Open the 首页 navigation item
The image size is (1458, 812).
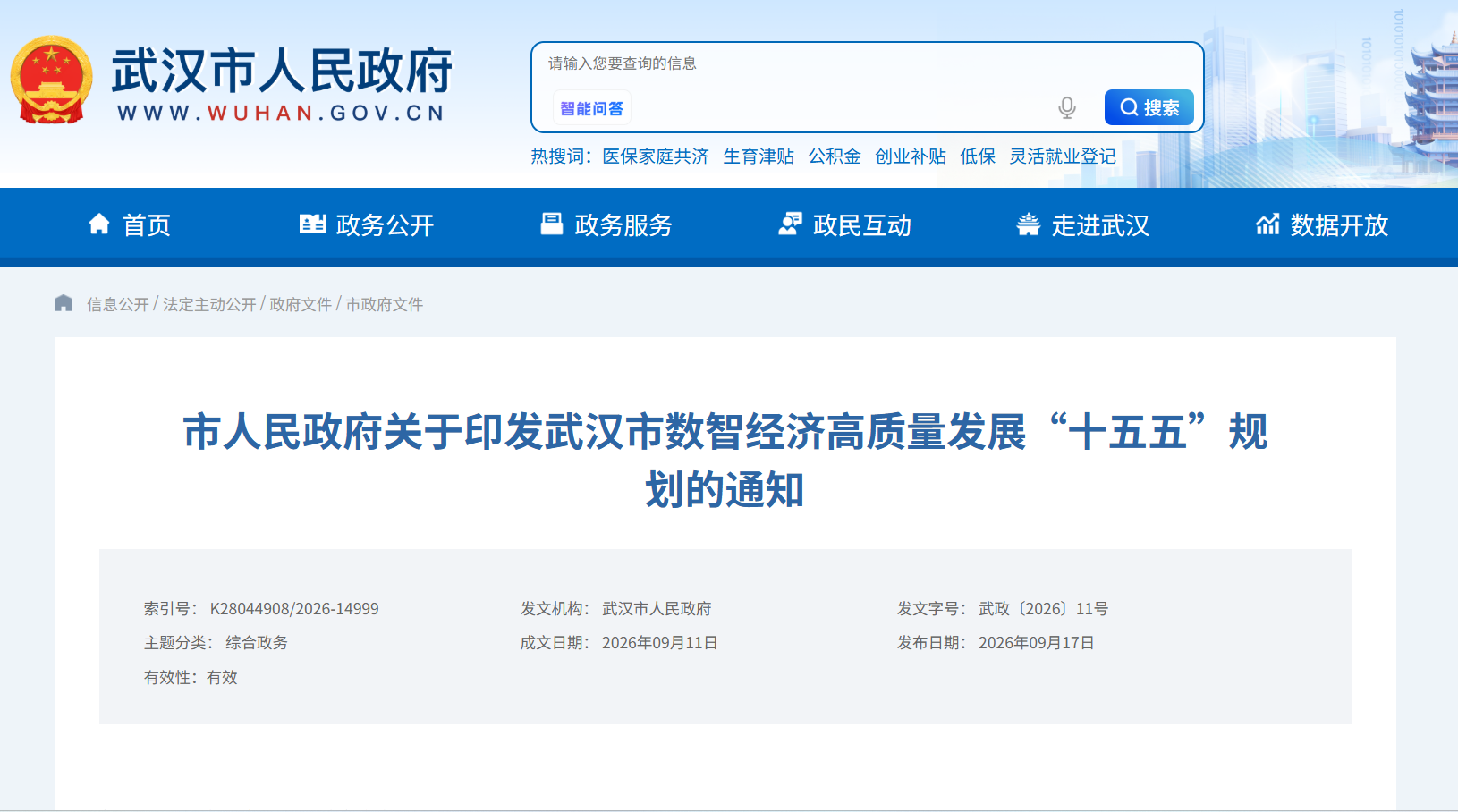(x=130, y=224)
